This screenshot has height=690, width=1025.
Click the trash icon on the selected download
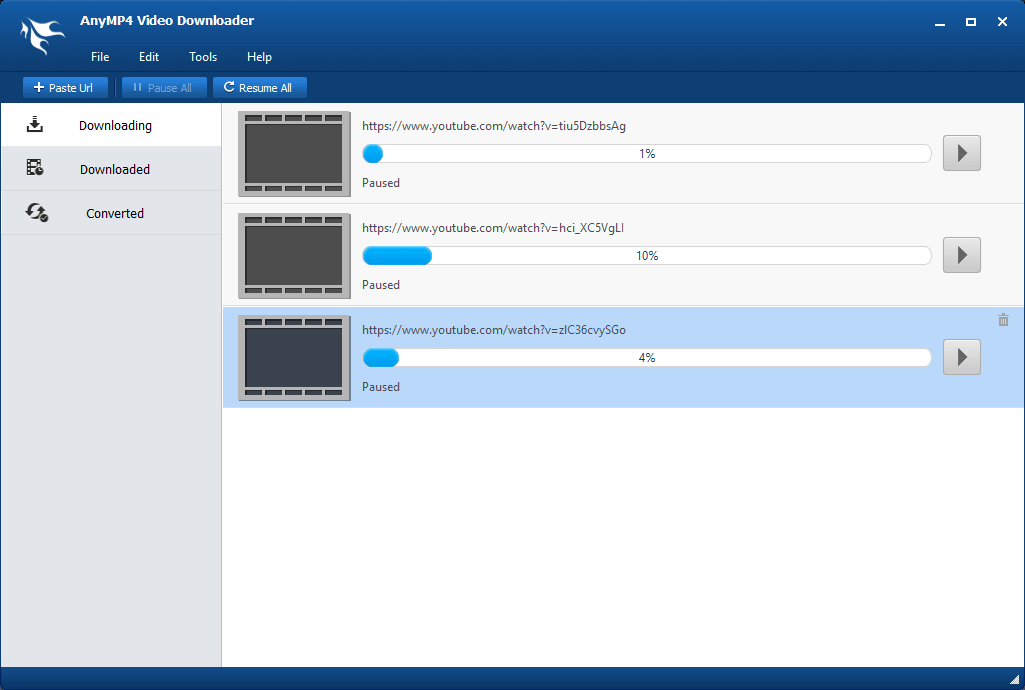(1003, 320)
